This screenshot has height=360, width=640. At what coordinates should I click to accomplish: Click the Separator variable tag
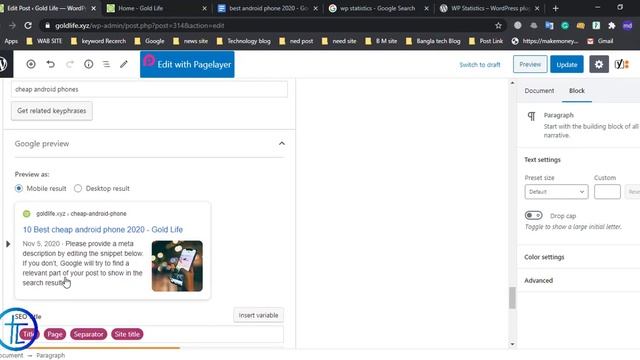89,334
